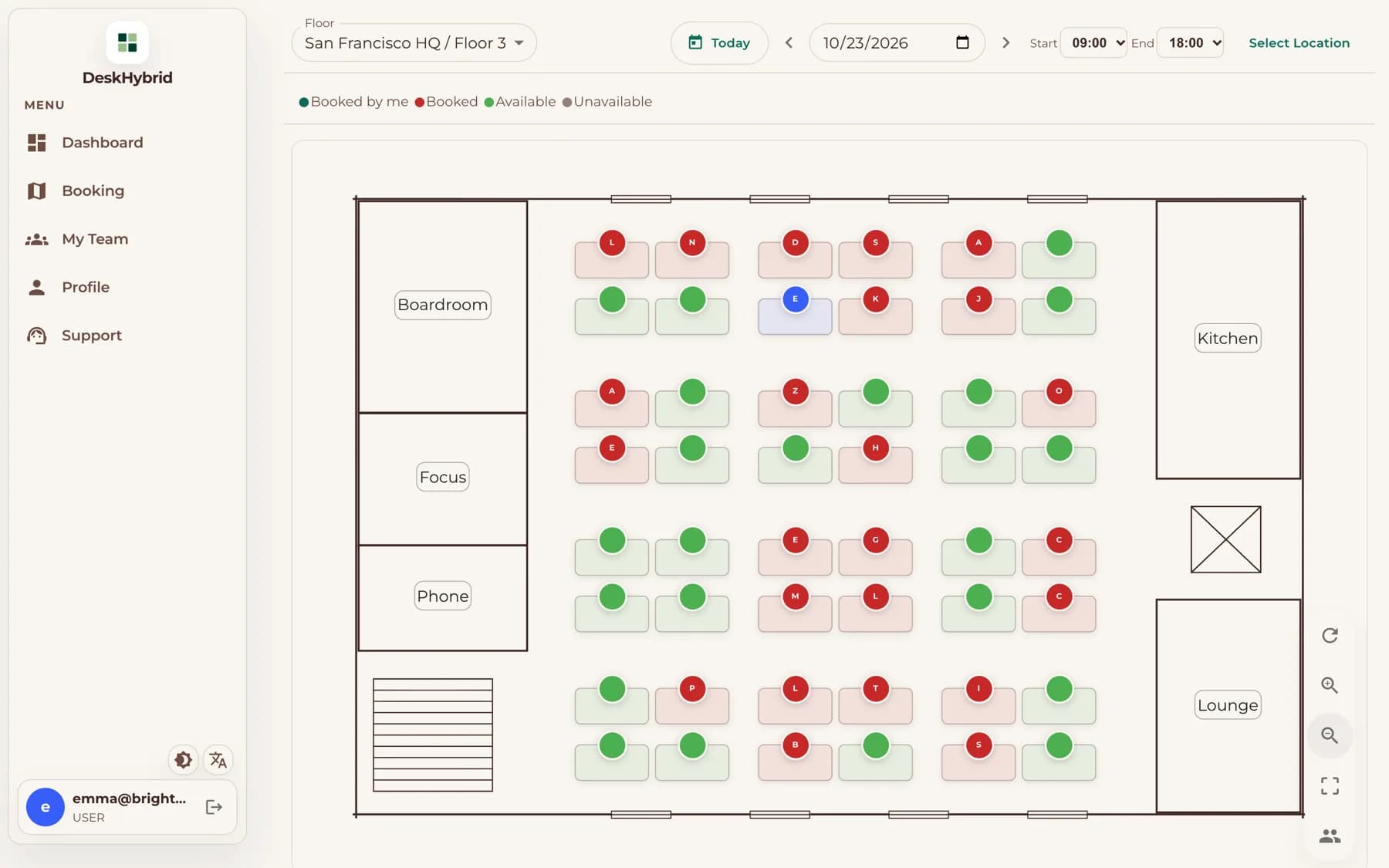Click the Lounge room label
This screenshot has height=868, width=1389.
coord(1228,705)
